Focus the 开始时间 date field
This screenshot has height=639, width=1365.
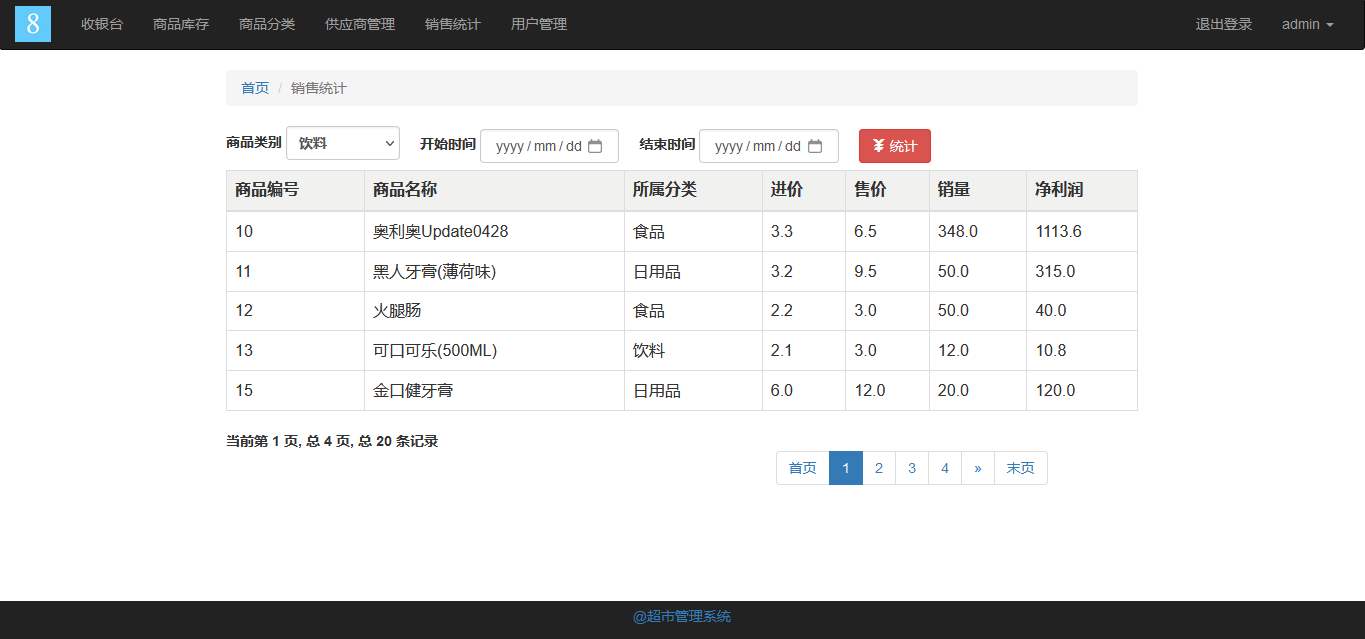click(x=549, y=146)
